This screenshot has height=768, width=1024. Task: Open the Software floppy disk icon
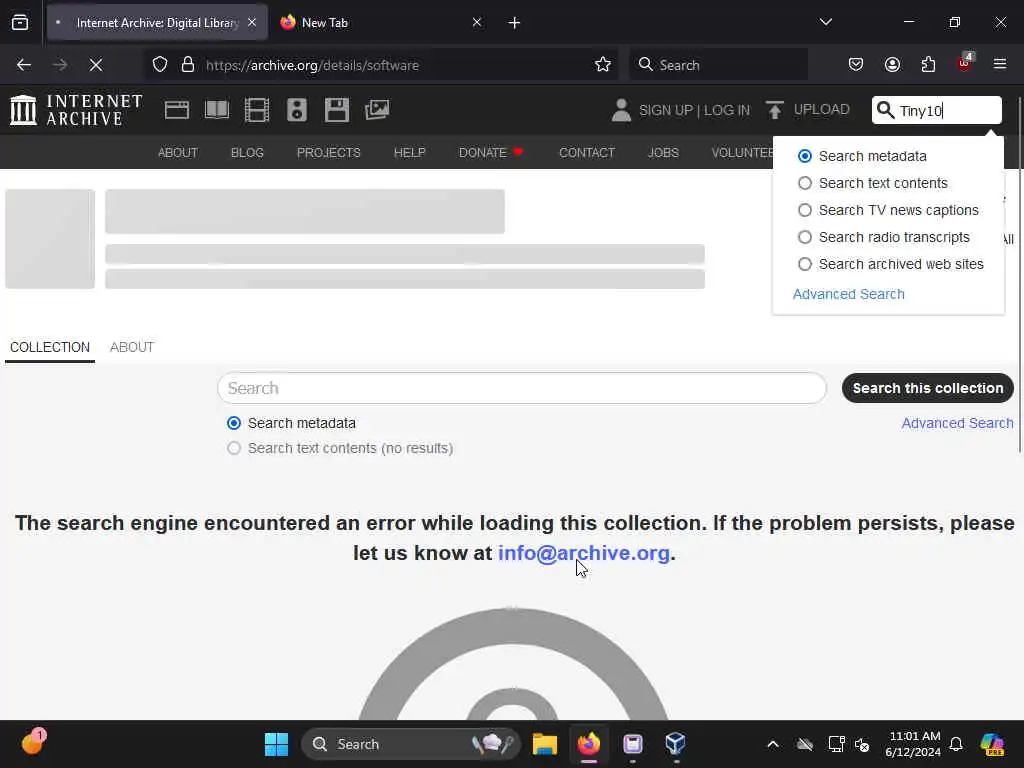[337, 110]
